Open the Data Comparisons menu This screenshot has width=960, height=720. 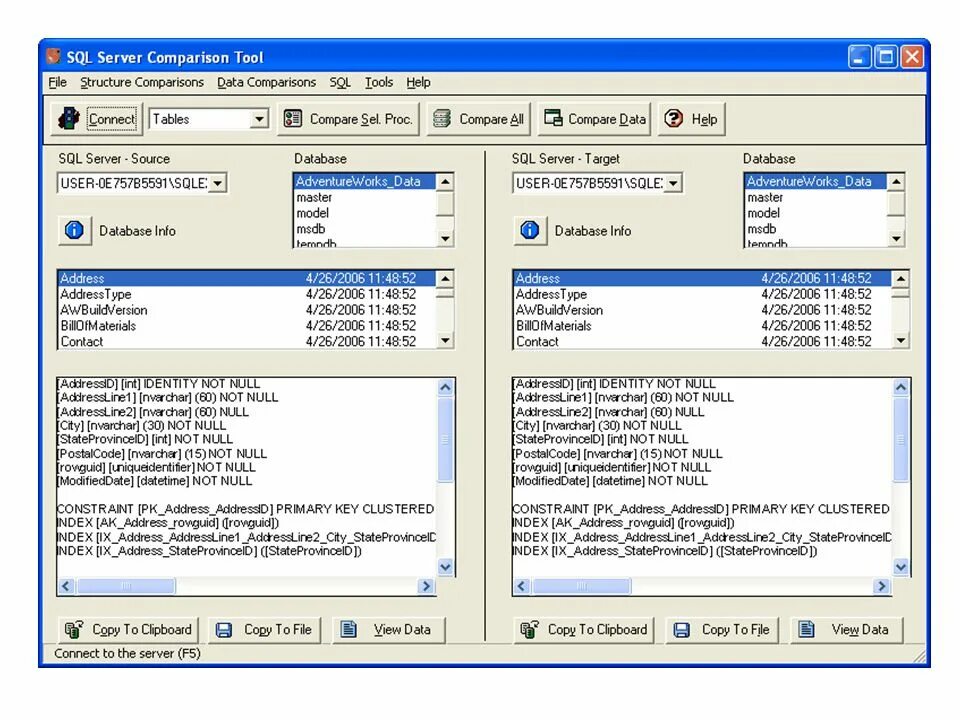266,82
